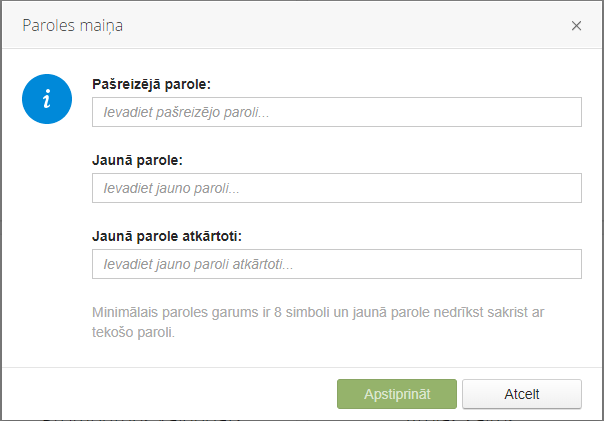Click the blue information icon
The width and height of the screenshot is (604, 421).
(47, 99)
